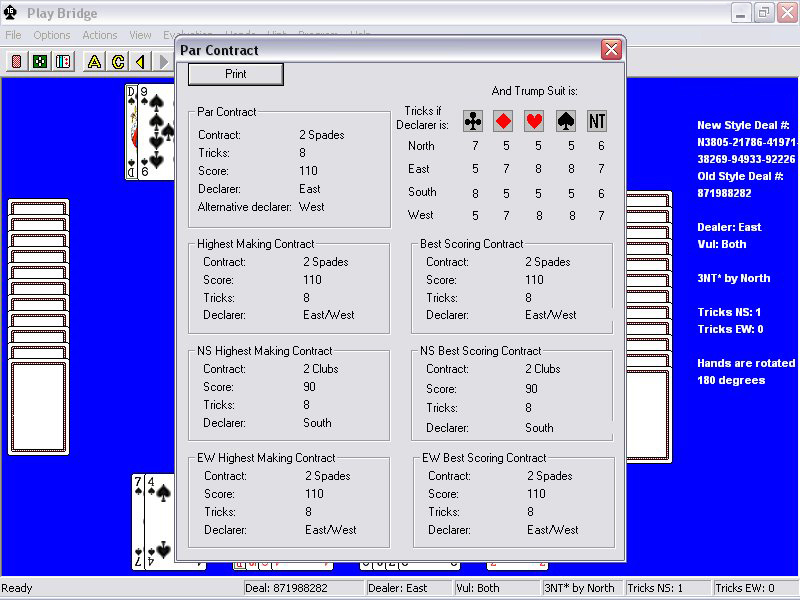Click the card hand layout toolbar icon

(62, 62)
